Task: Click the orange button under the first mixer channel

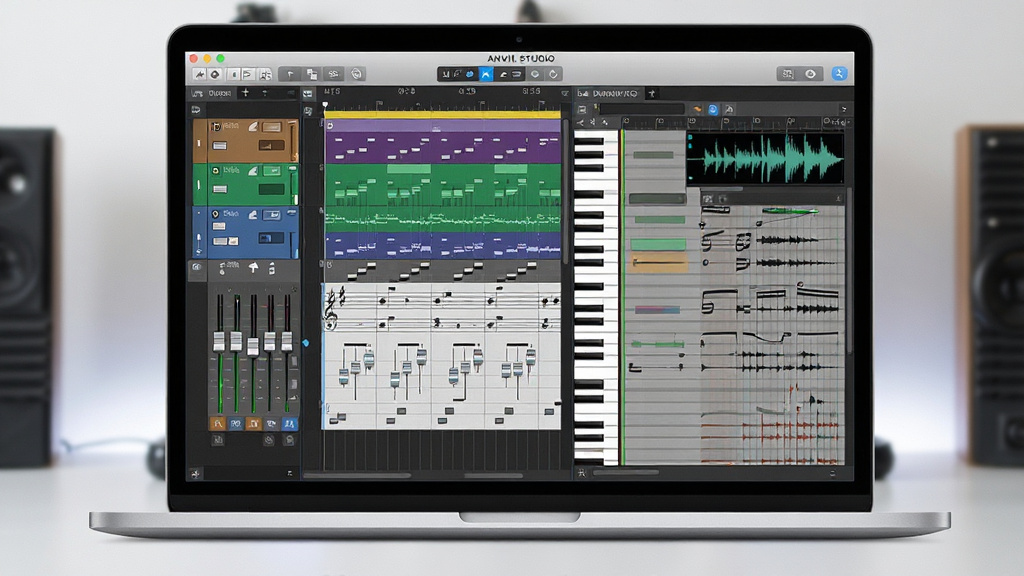Action: (217, 424)
